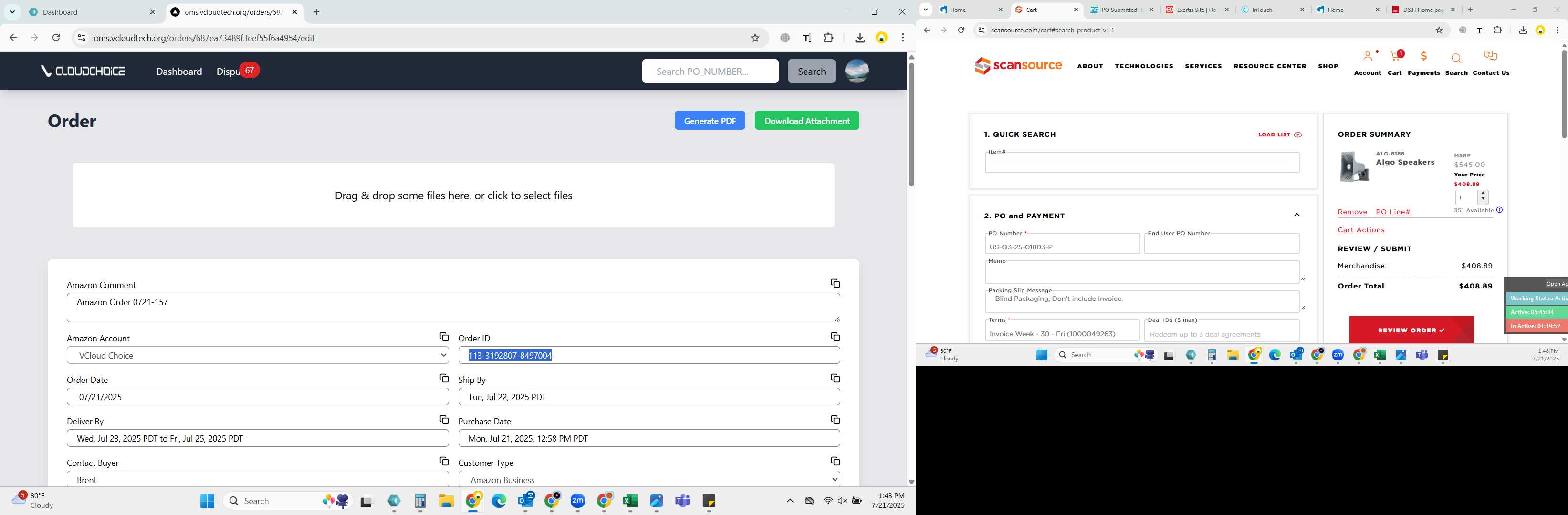The height and width of the screenshot is (515, 1568).
Task: Click REVIEW ORDER button
Action: coord(1411,330)
